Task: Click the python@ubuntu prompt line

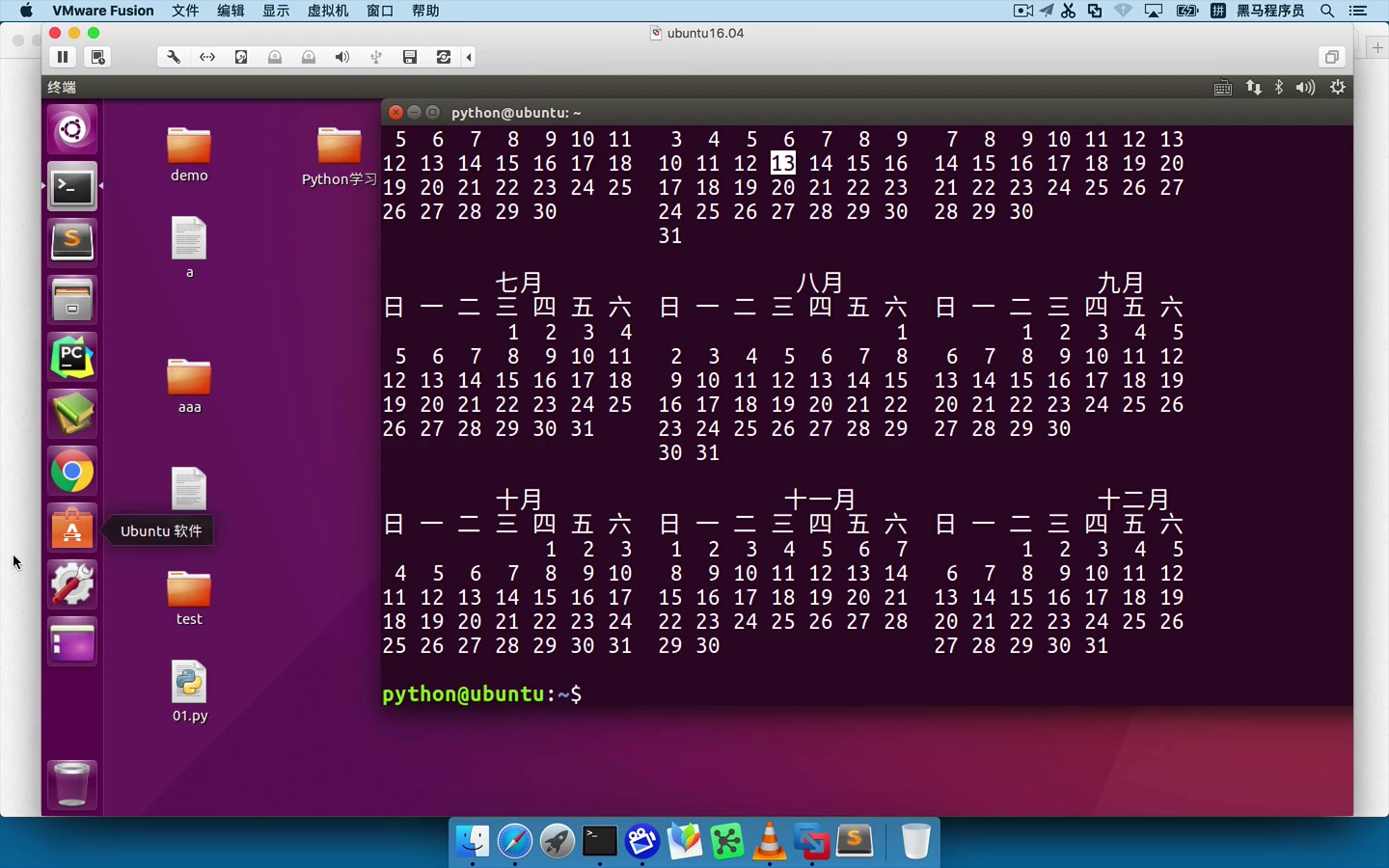Action: click(482, 693)
